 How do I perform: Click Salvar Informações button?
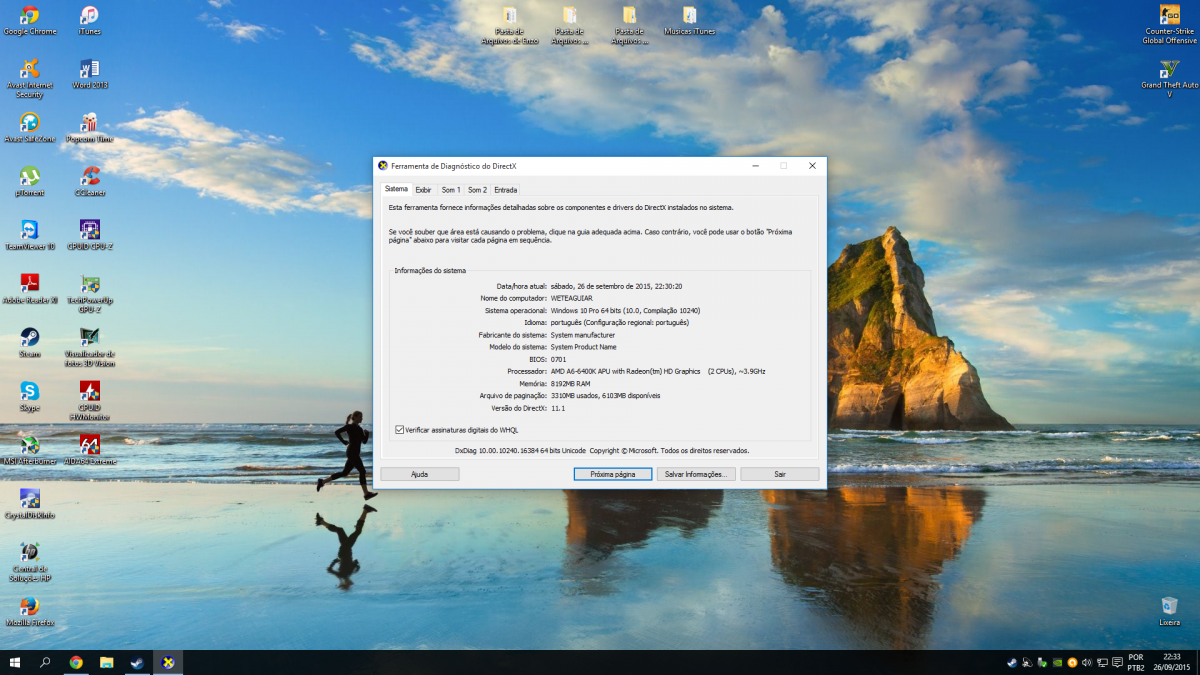[697, 474]
